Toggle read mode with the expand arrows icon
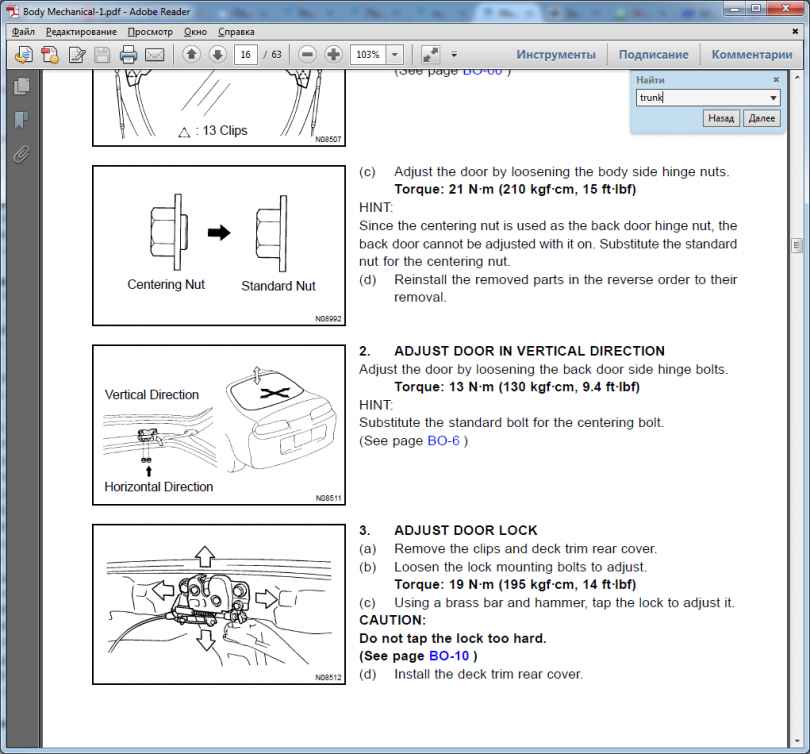Image resolution: width=810 pixels, height=754 pixels. point(430,54)
